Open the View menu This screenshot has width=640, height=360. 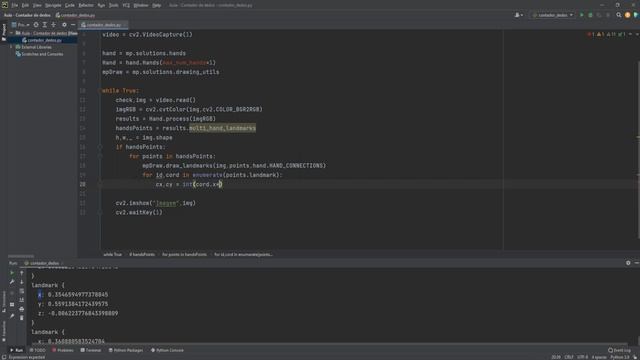(37, 5)
